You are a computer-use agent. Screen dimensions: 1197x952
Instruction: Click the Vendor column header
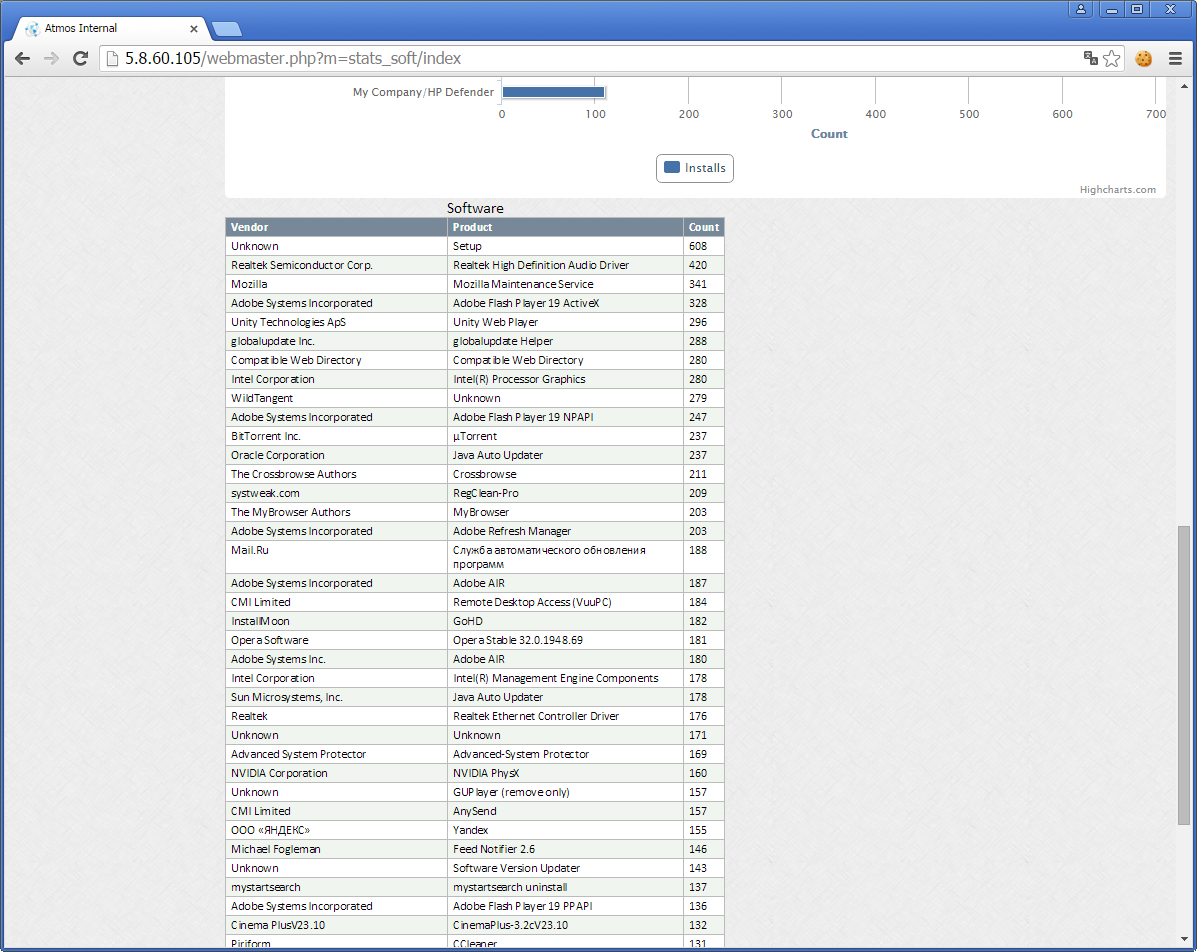pos(337,227)
